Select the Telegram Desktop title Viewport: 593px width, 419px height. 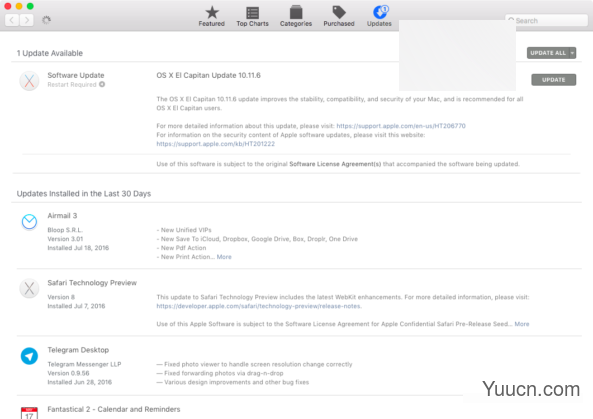coord(78,350)
